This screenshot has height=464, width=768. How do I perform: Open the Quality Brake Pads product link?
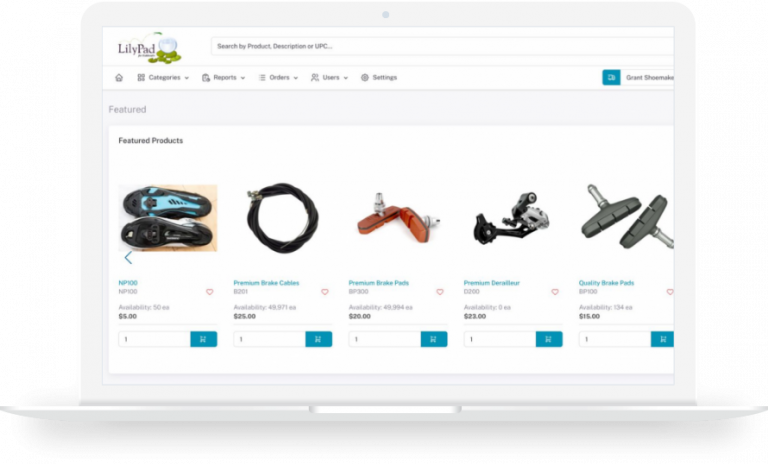coord(606,283)
